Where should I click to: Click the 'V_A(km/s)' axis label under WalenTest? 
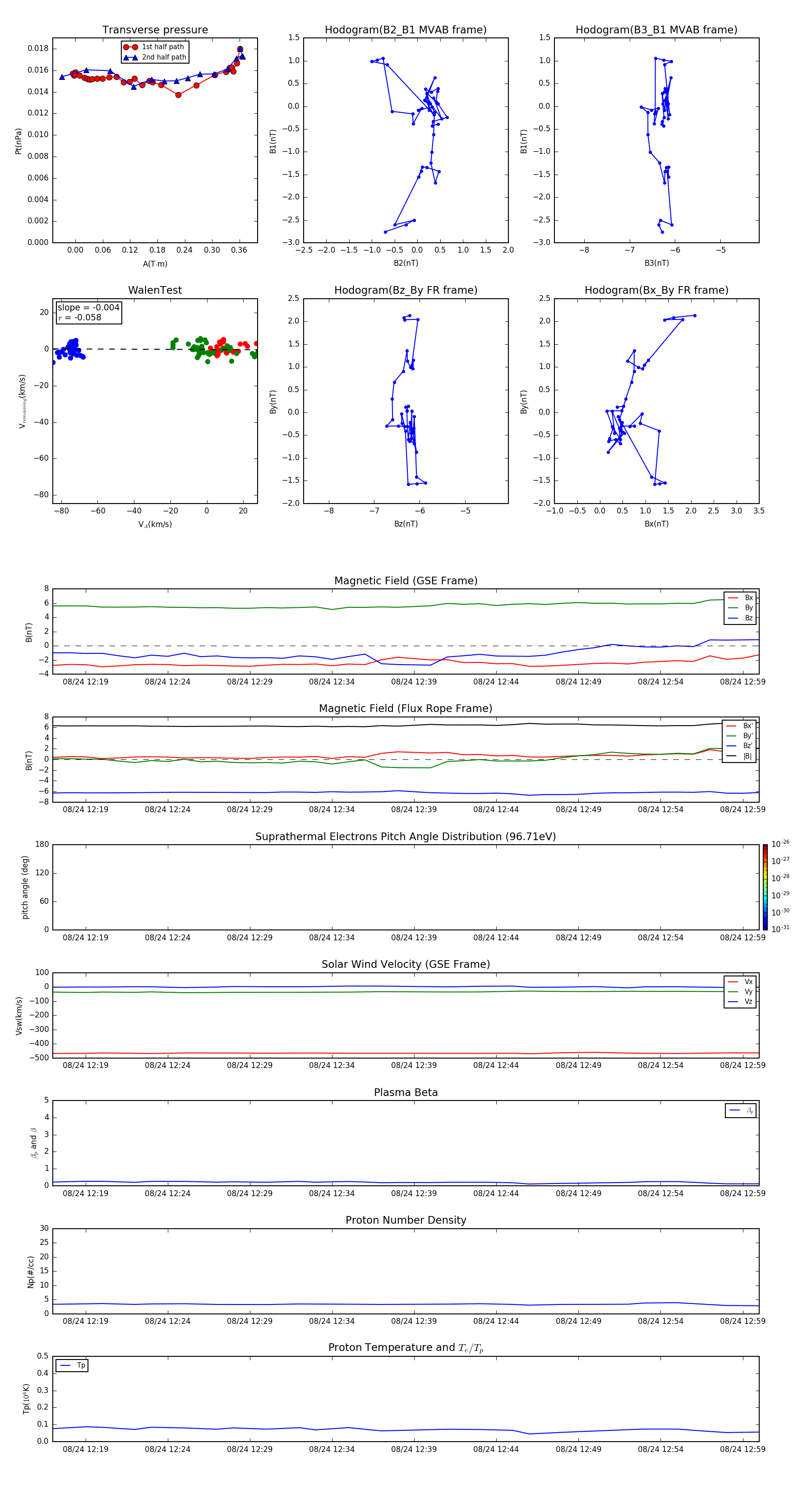pos(155,524)
